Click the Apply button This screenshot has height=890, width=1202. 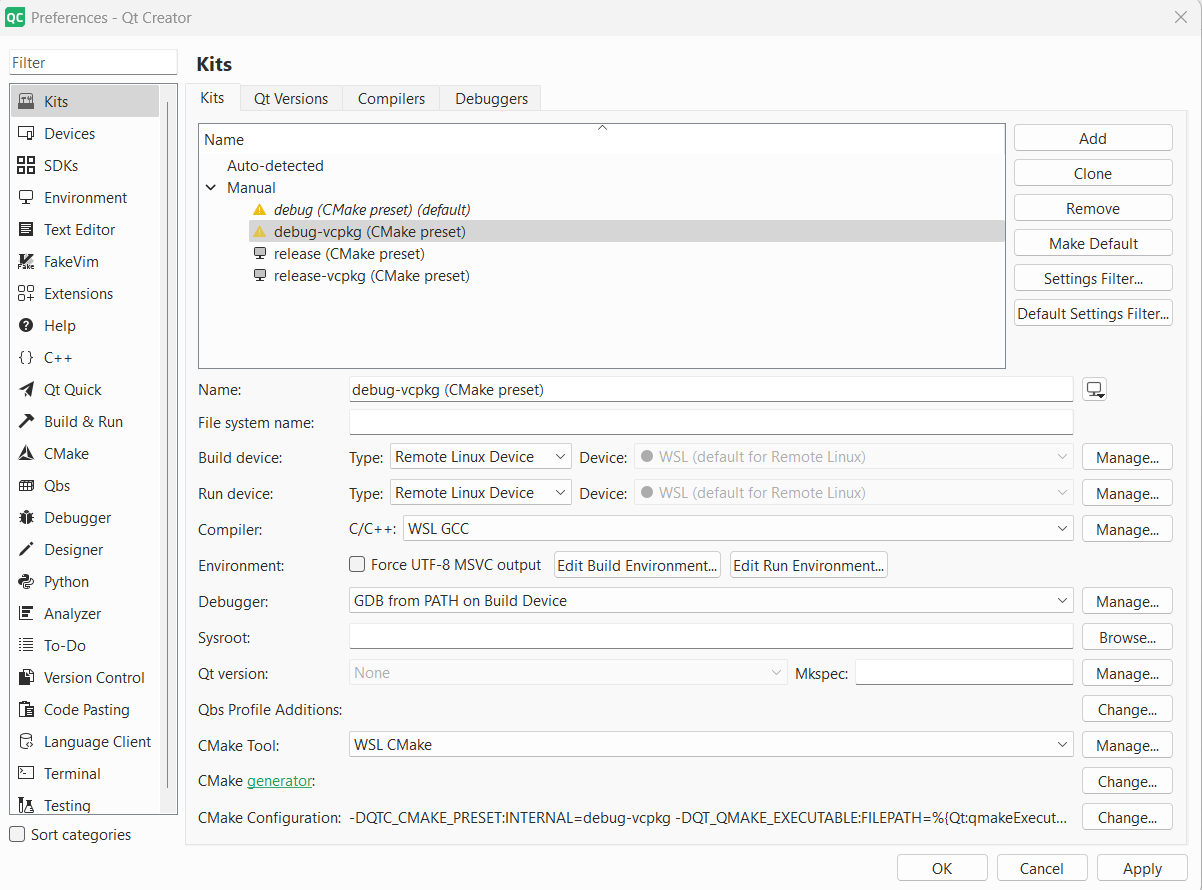click(x=1142, y=868)
